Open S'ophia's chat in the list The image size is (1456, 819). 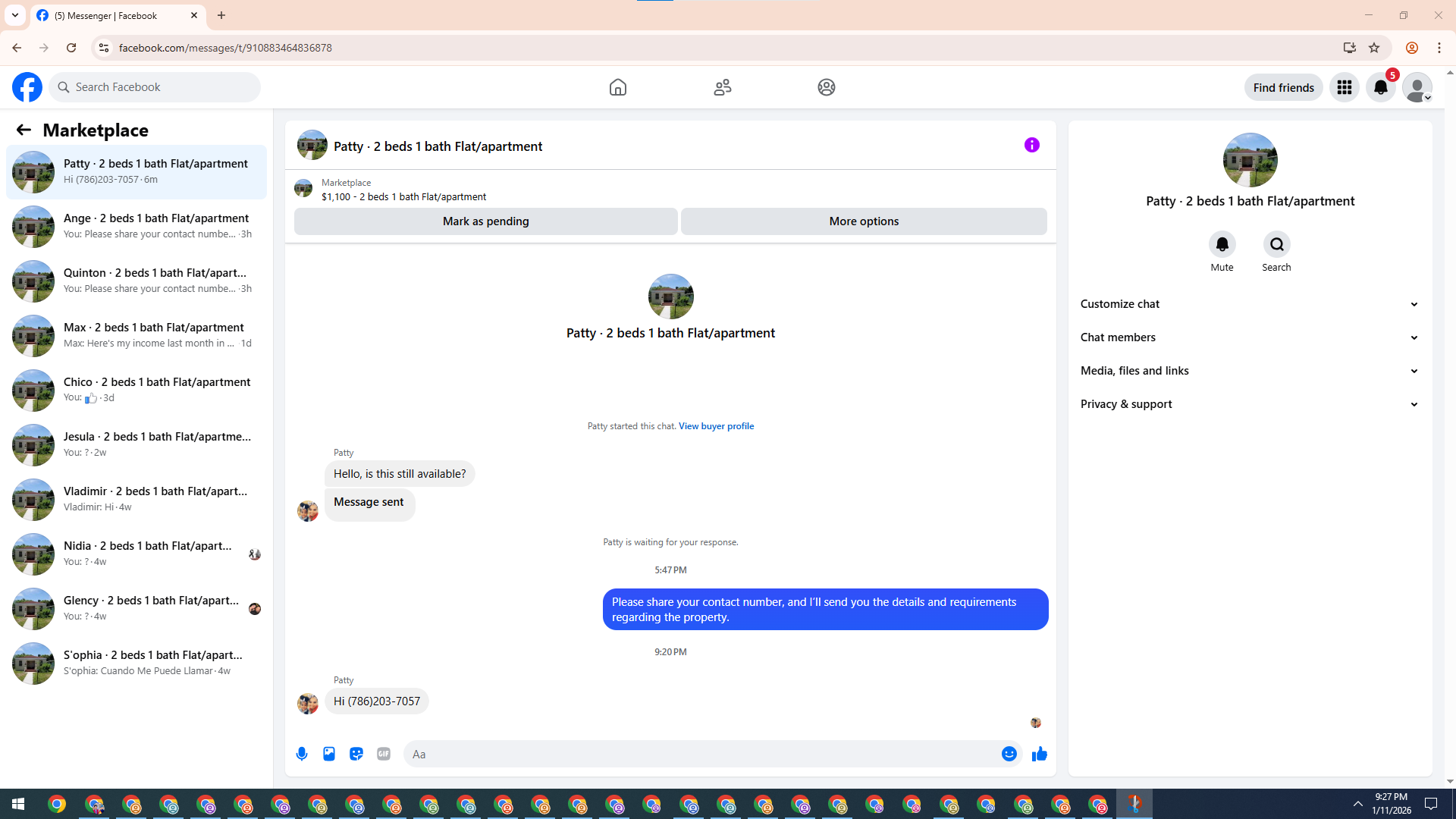136,664
